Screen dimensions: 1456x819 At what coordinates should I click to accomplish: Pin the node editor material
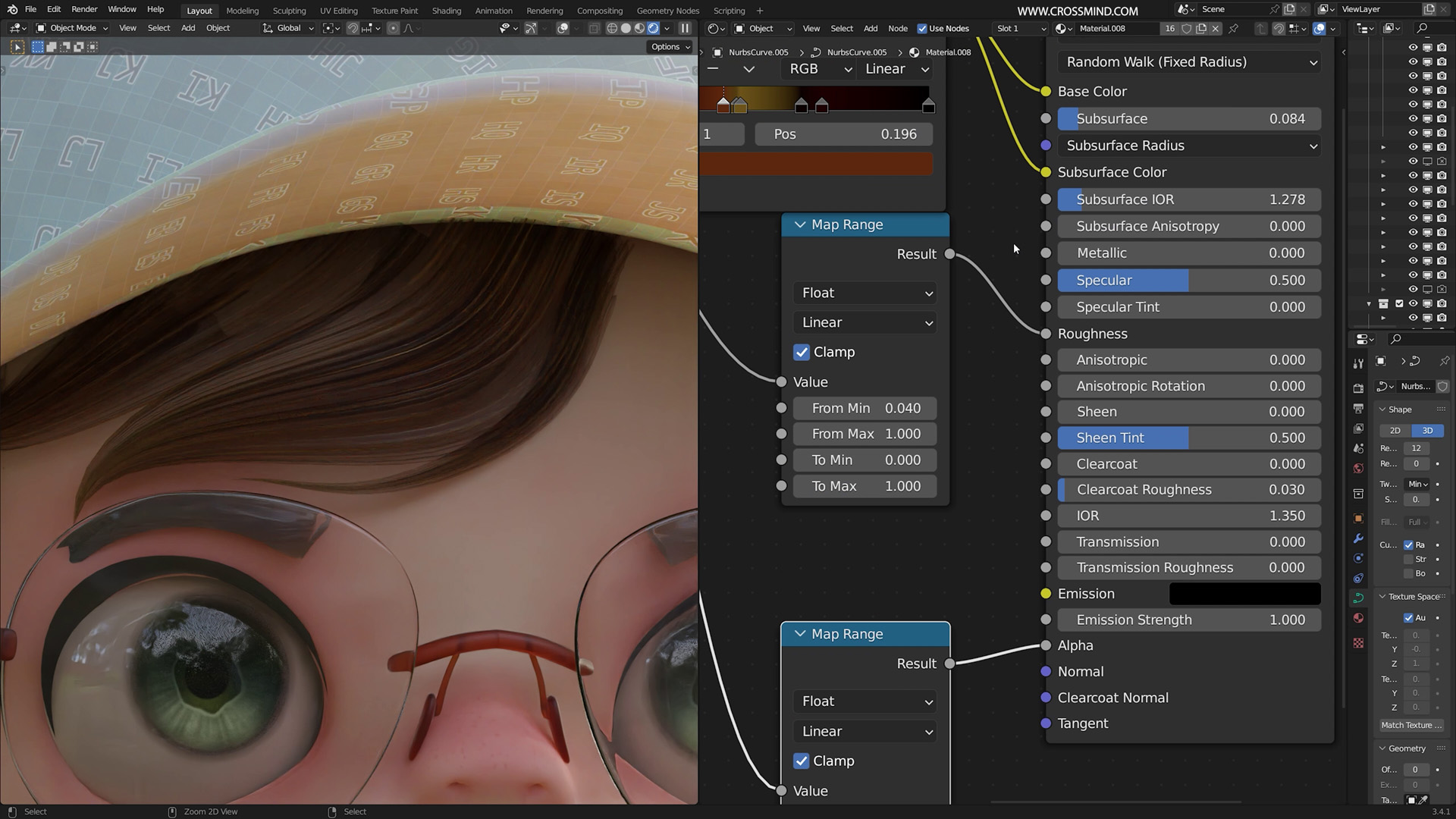coord(1234,29)
